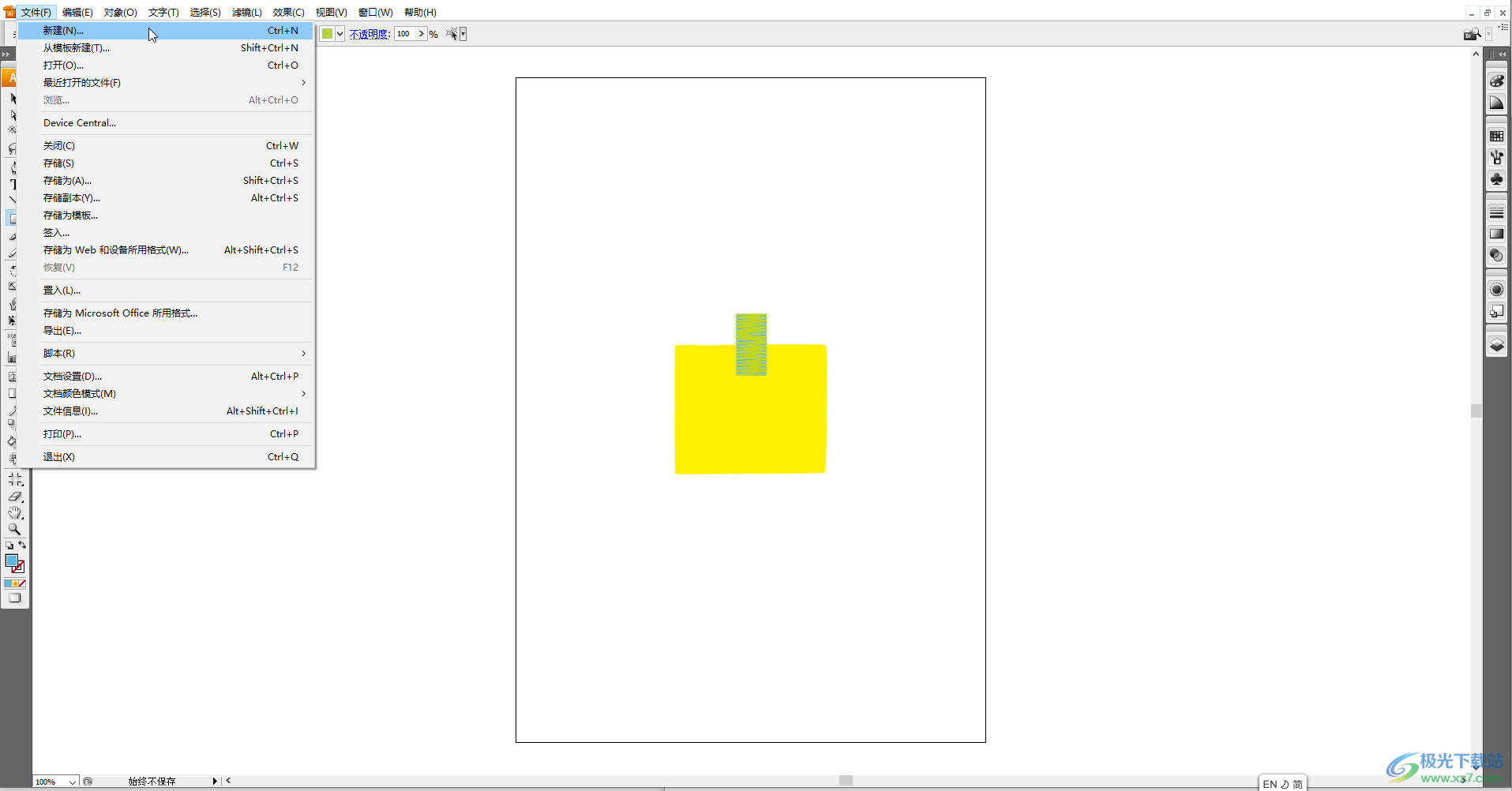The width and height of the screenshot is (1512, 791).
Task: Open the status bar 始终不保存 flyout arrow
Action: (x=215, y=781)
